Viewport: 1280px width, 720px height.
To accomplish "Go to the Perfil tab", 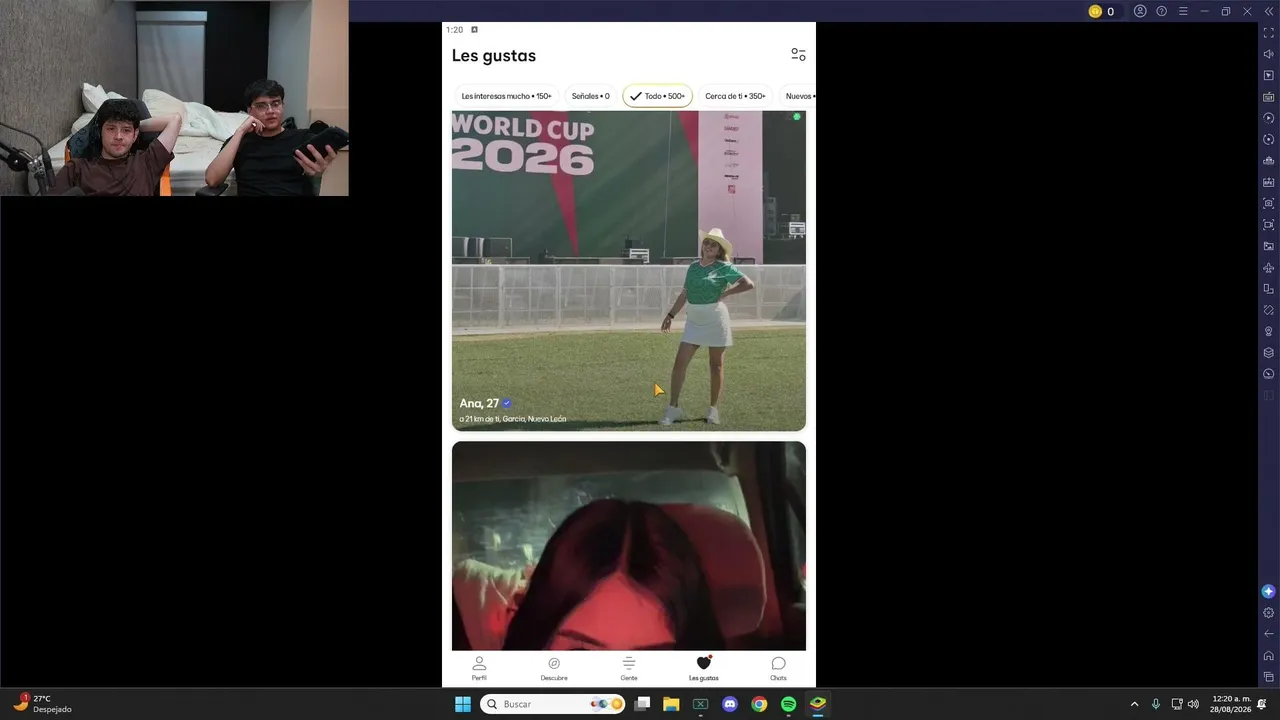I will point(479,669).
